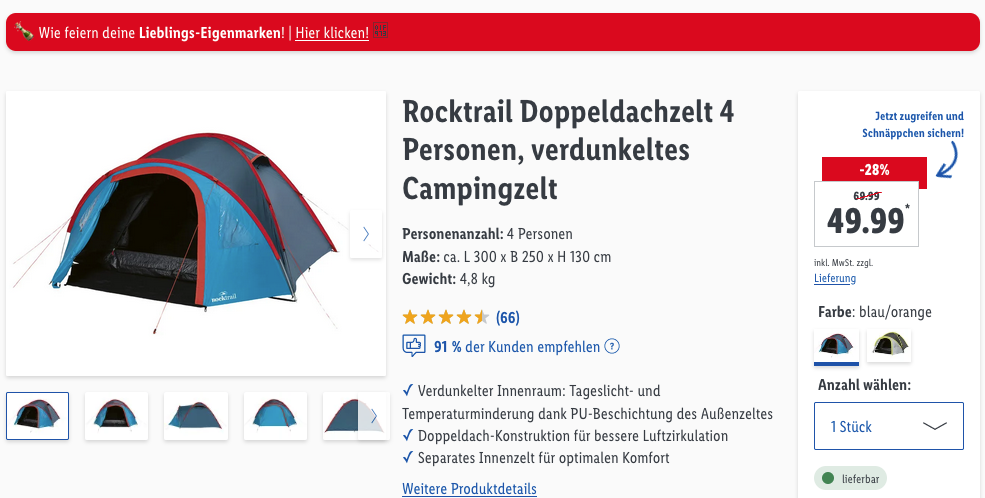Select the first tent thumbnail
Viewport: 985px width, 498px height.
pos(38,416)
